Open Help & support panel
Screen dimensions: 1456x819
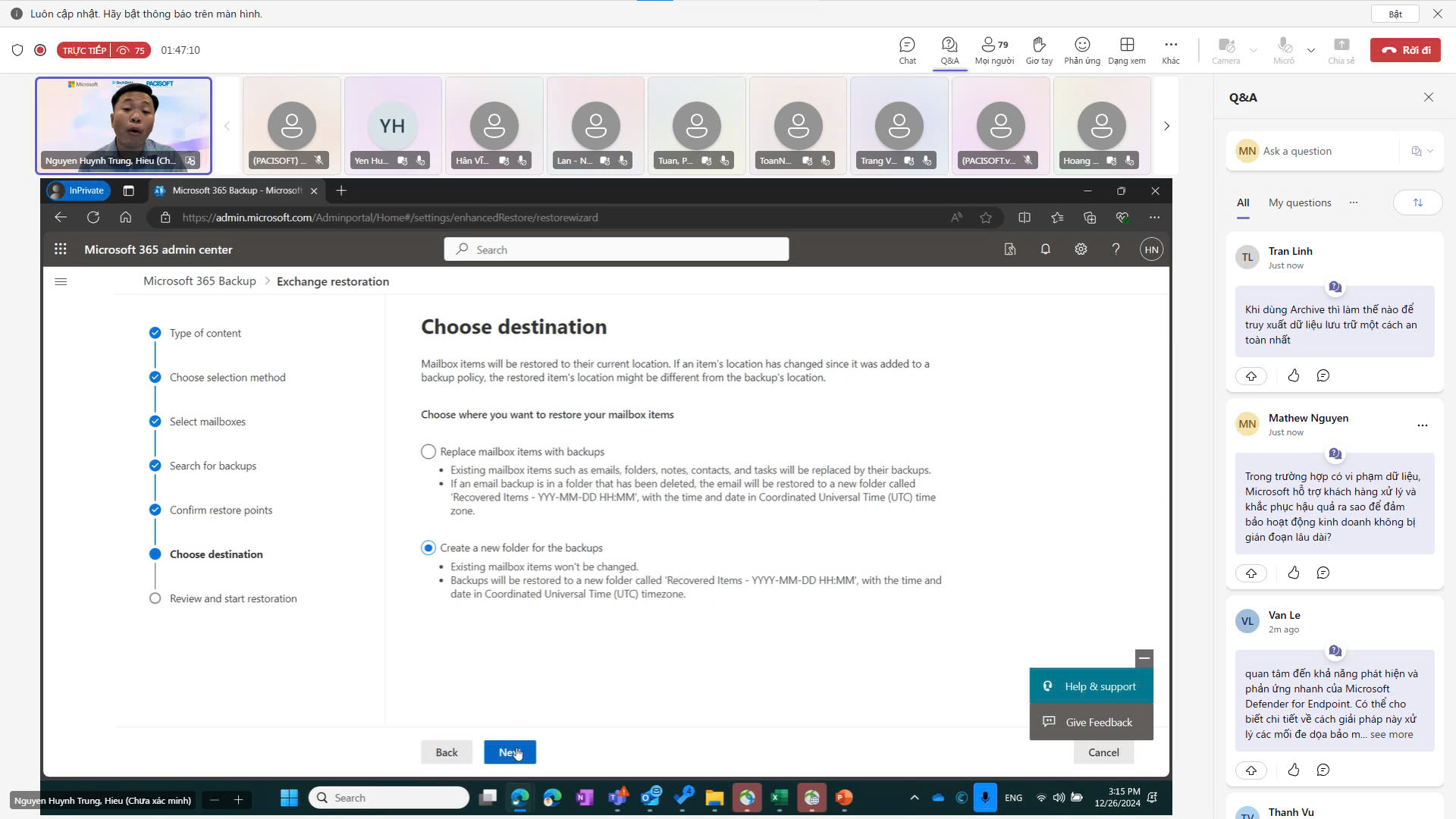1091,686
